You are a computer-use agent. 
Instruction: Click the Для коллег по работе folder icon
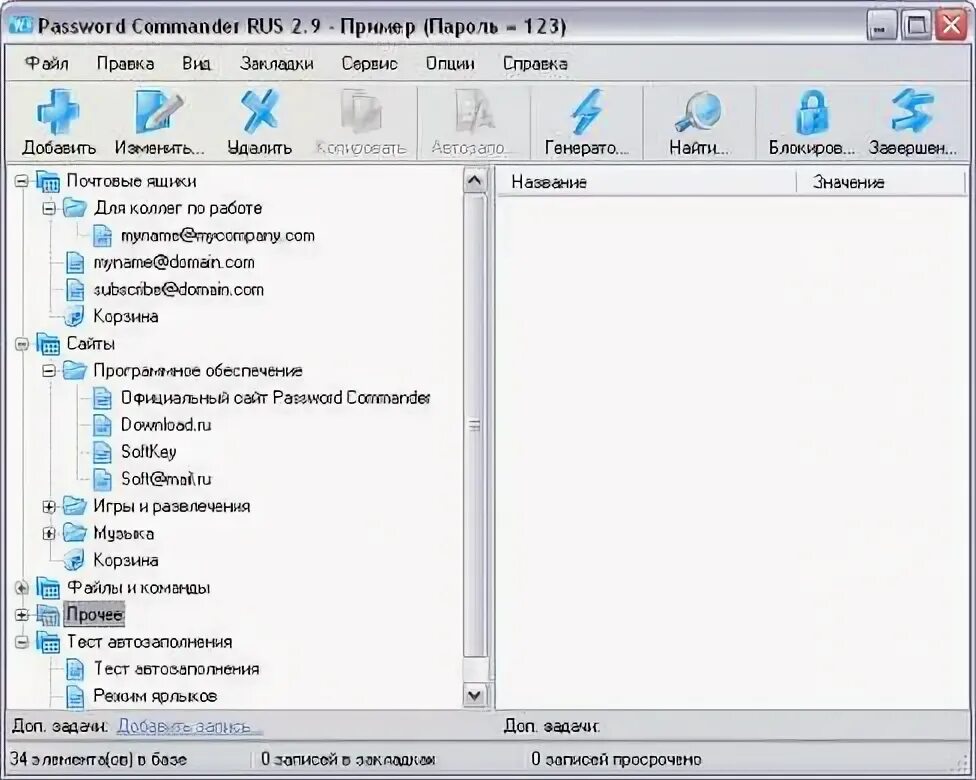click(75, 208)
